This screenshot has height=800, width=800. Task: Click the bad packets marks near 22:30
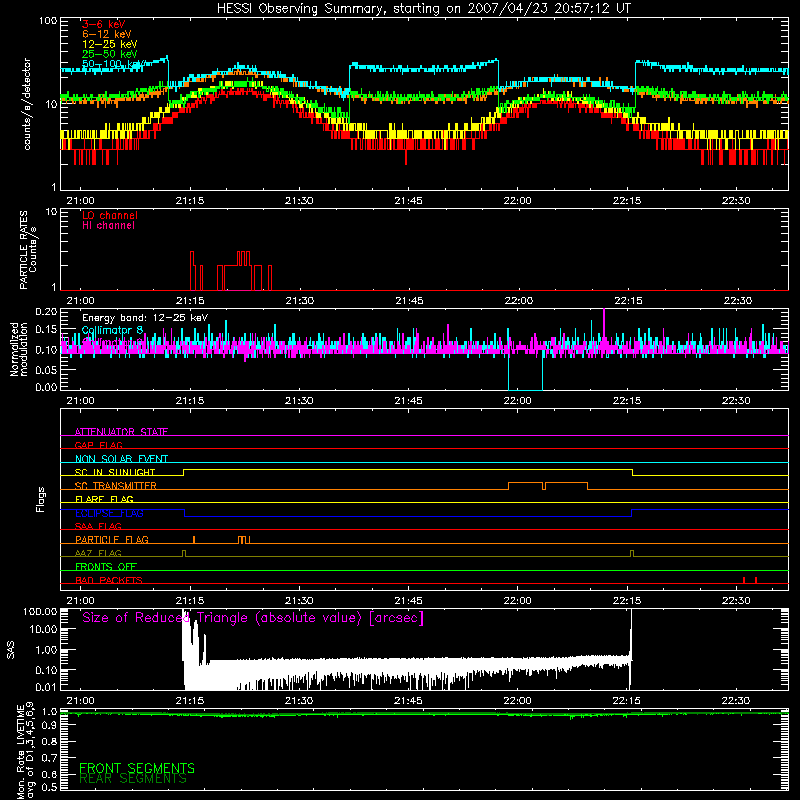click(749, 580)
